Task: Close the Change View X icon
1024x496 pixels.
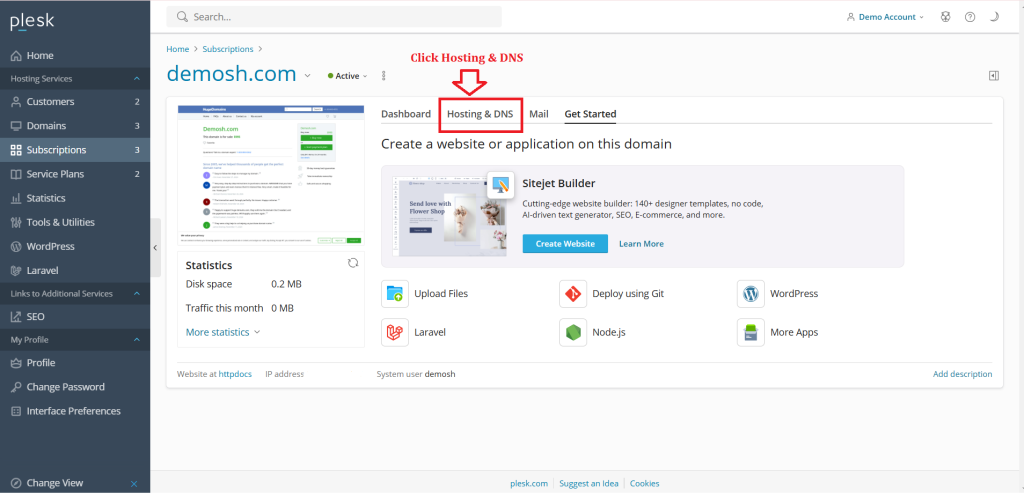Action: click(134, 484)
